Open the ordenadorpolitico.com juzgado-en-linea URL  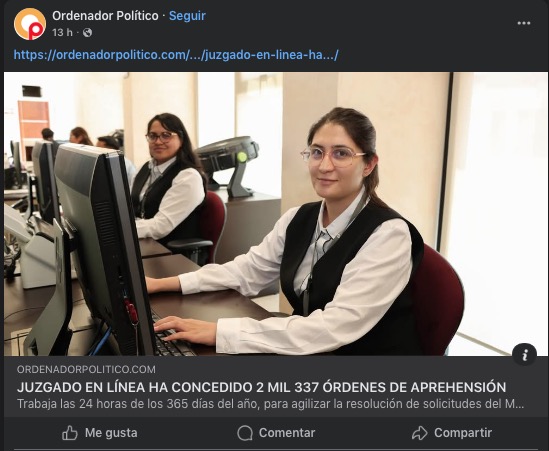pos(176,55)
